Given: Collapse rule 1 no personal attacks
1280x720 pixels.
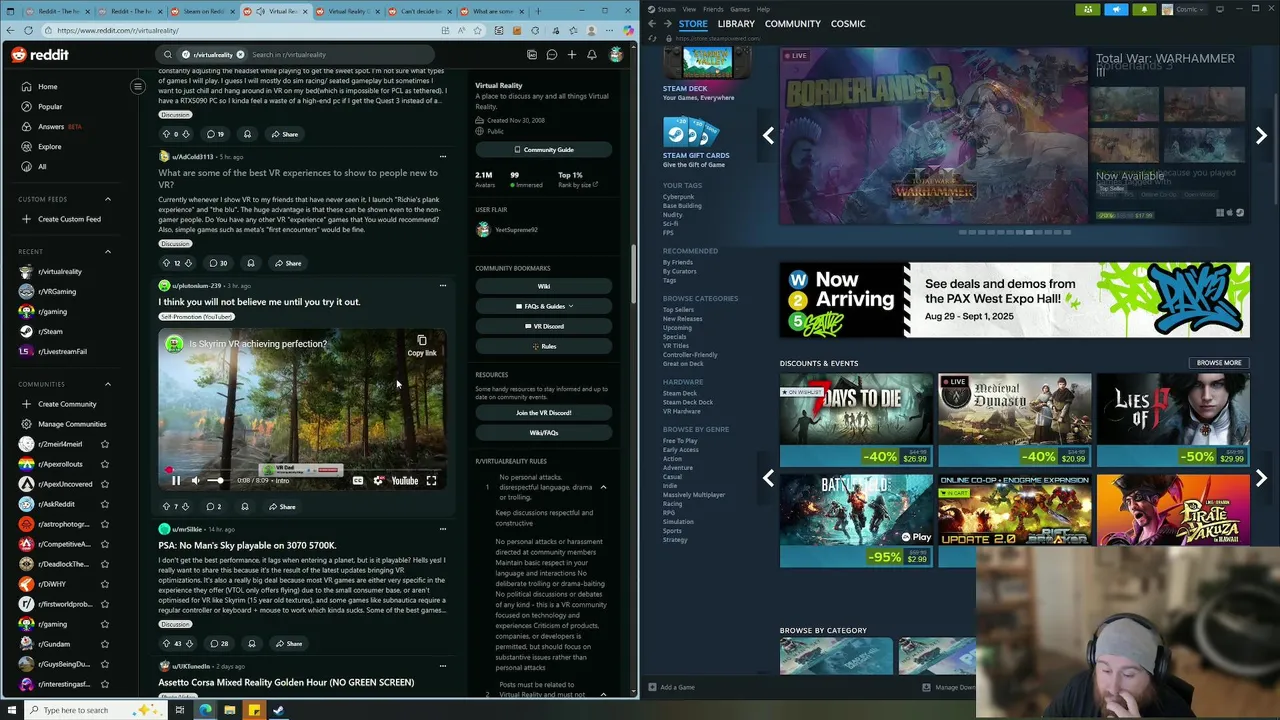Looking at the screenshot, I should (603, 487).
